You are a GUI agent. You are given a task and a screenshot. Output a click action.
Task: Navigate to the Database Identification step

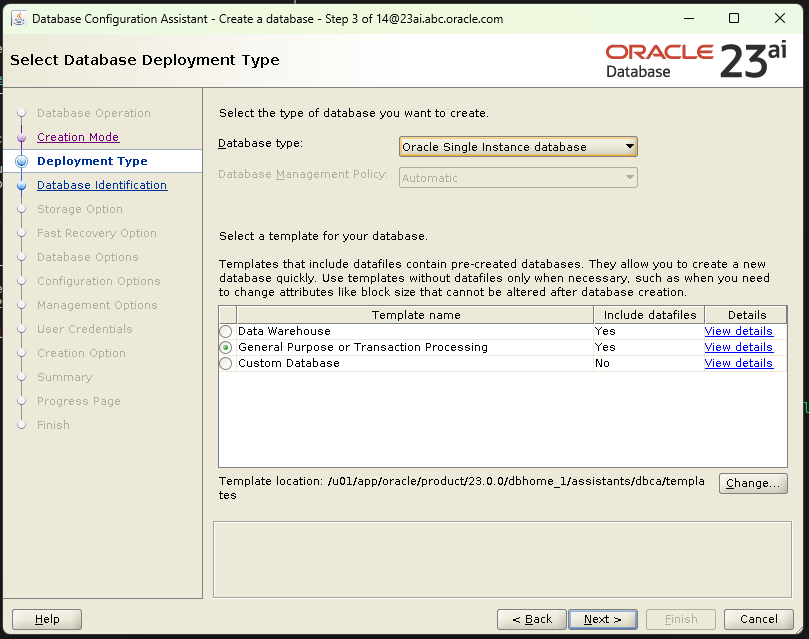(x=101, y=185)
